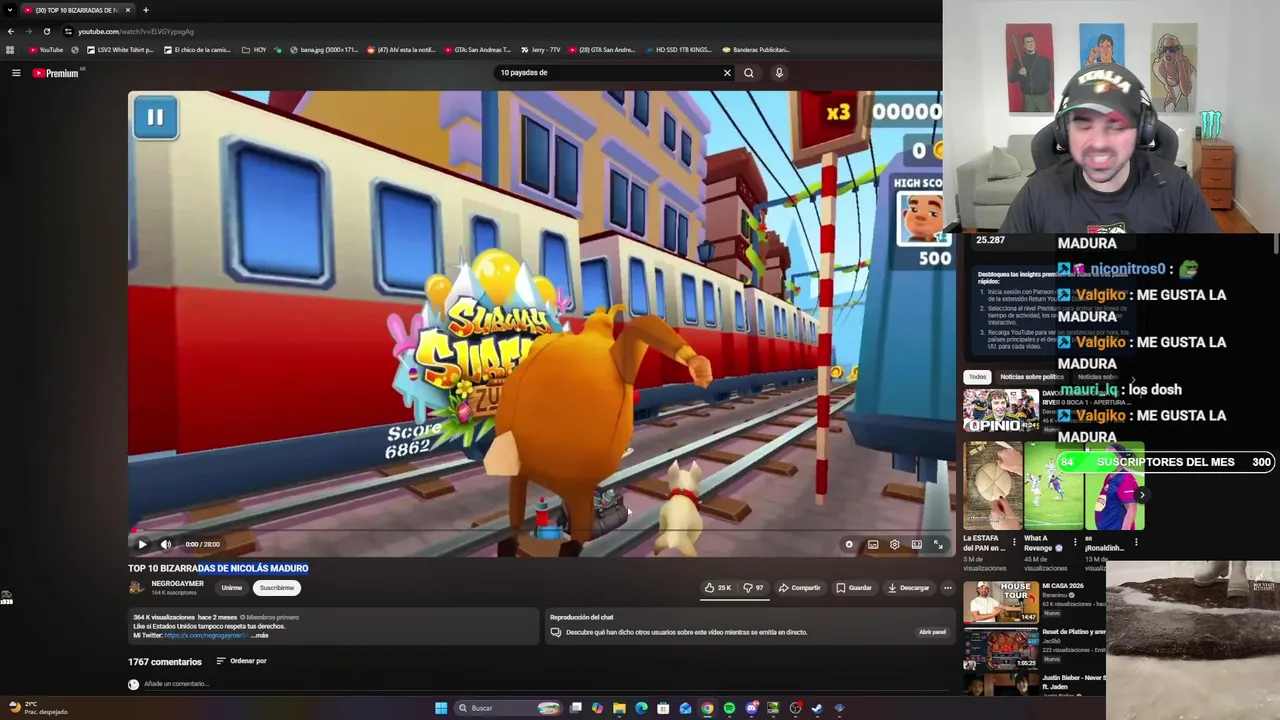Start voice search with microphone icon
The image size is (1280, 720).
click(779, 72)
